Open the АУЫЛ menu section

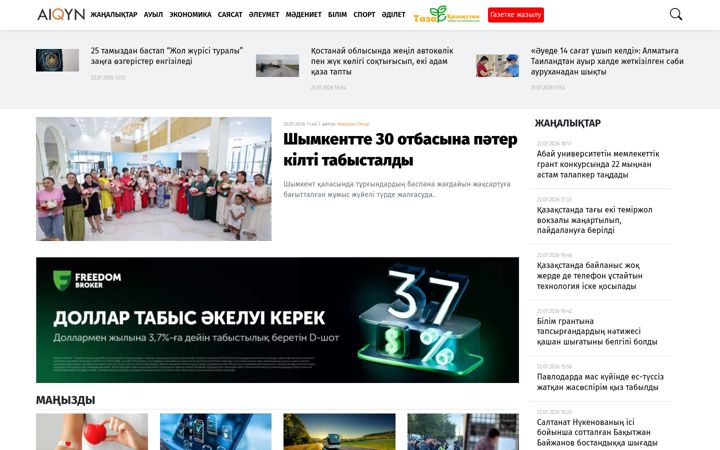(153, 15)
